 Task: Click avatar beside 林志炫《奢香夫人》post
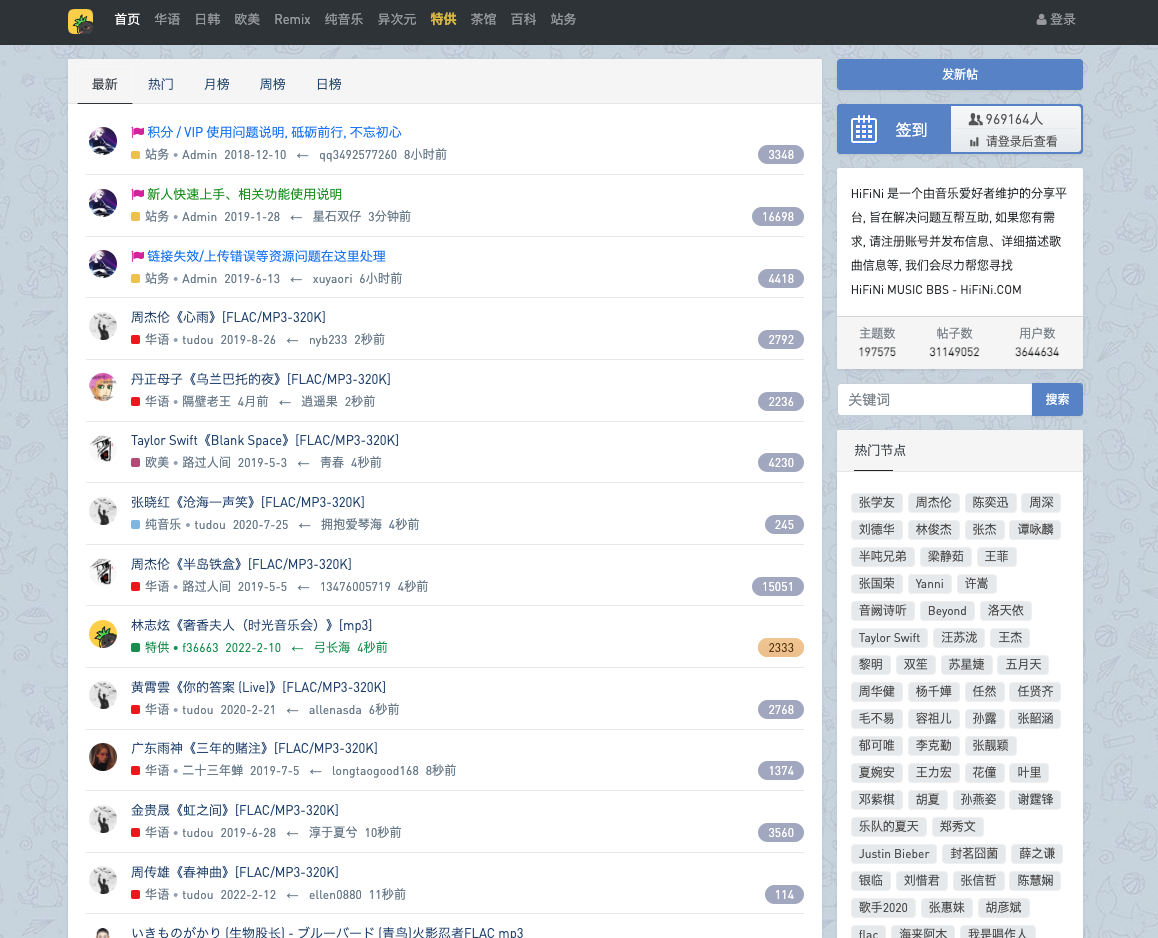pos(103,634)
